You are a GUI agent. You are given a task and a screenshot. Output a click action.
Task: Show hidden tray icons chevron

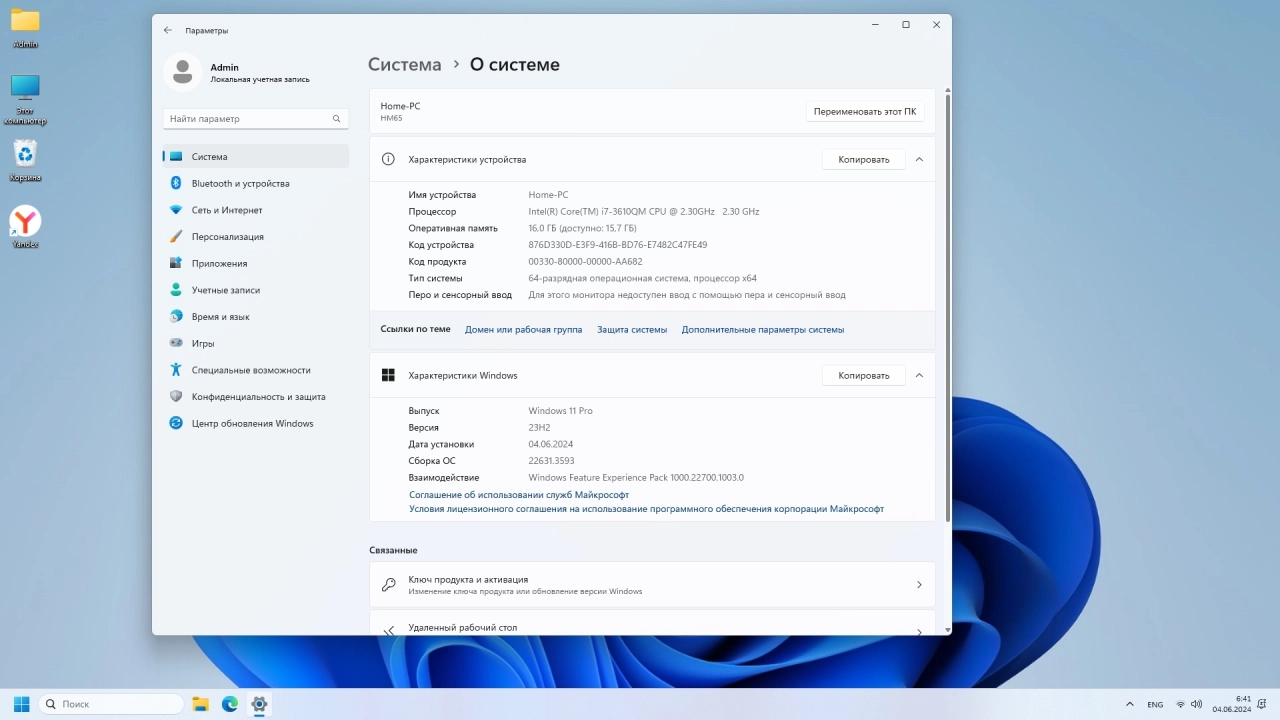(x=1130, y=704)
